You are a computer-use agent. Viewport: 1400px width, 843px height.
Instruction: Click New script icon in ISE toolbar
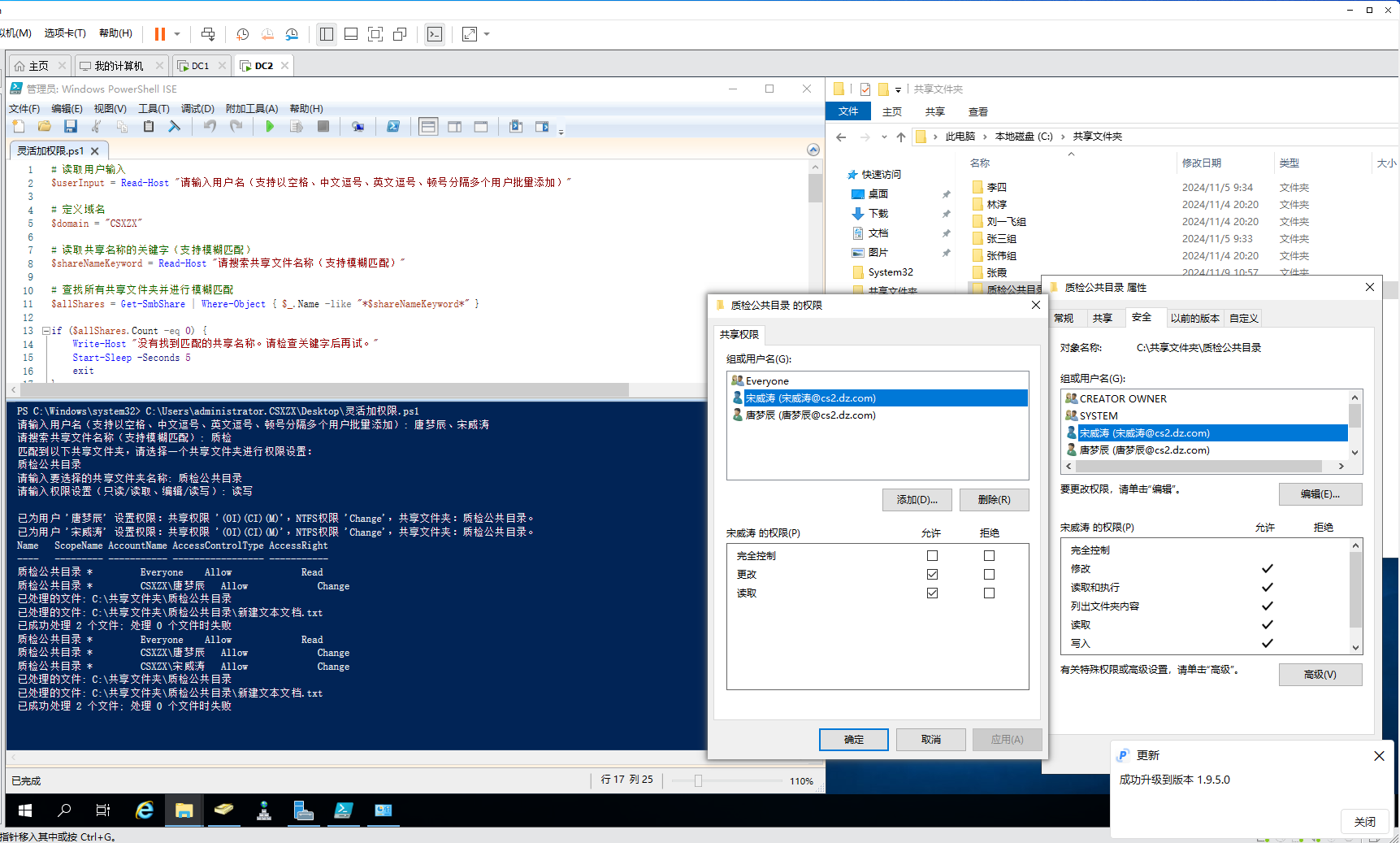point(19,127)
